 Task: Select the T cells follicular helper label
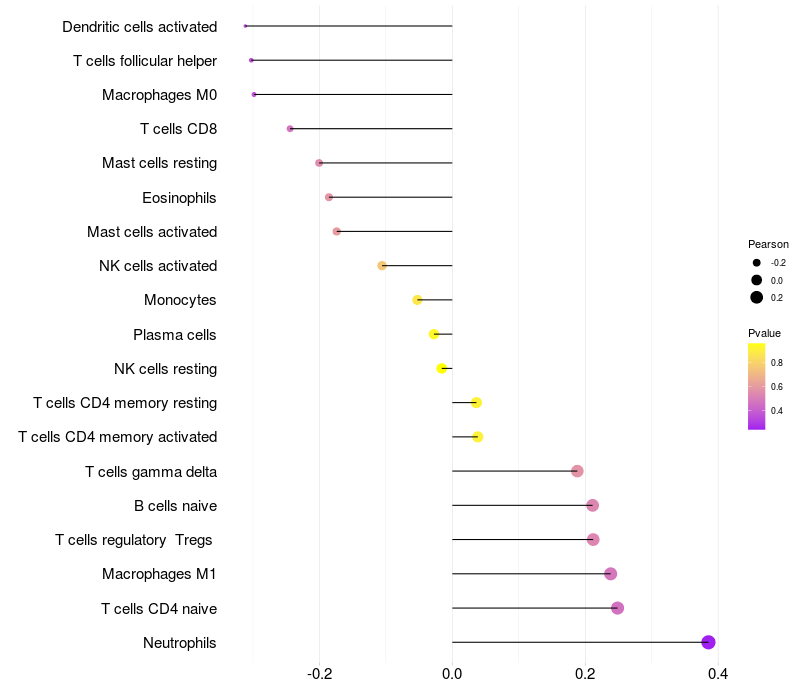(x=145, y=61)
